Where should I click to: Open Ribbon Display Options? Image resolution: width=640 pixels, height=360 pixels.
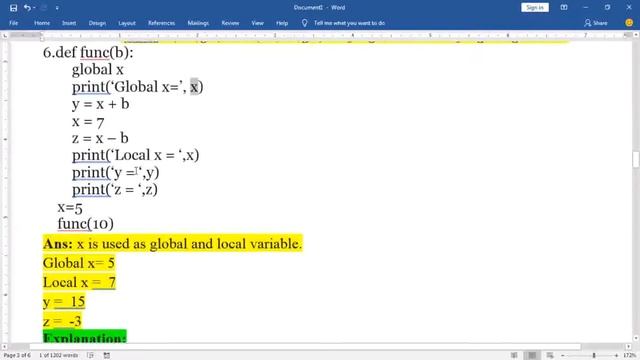(x=564, y=7)
